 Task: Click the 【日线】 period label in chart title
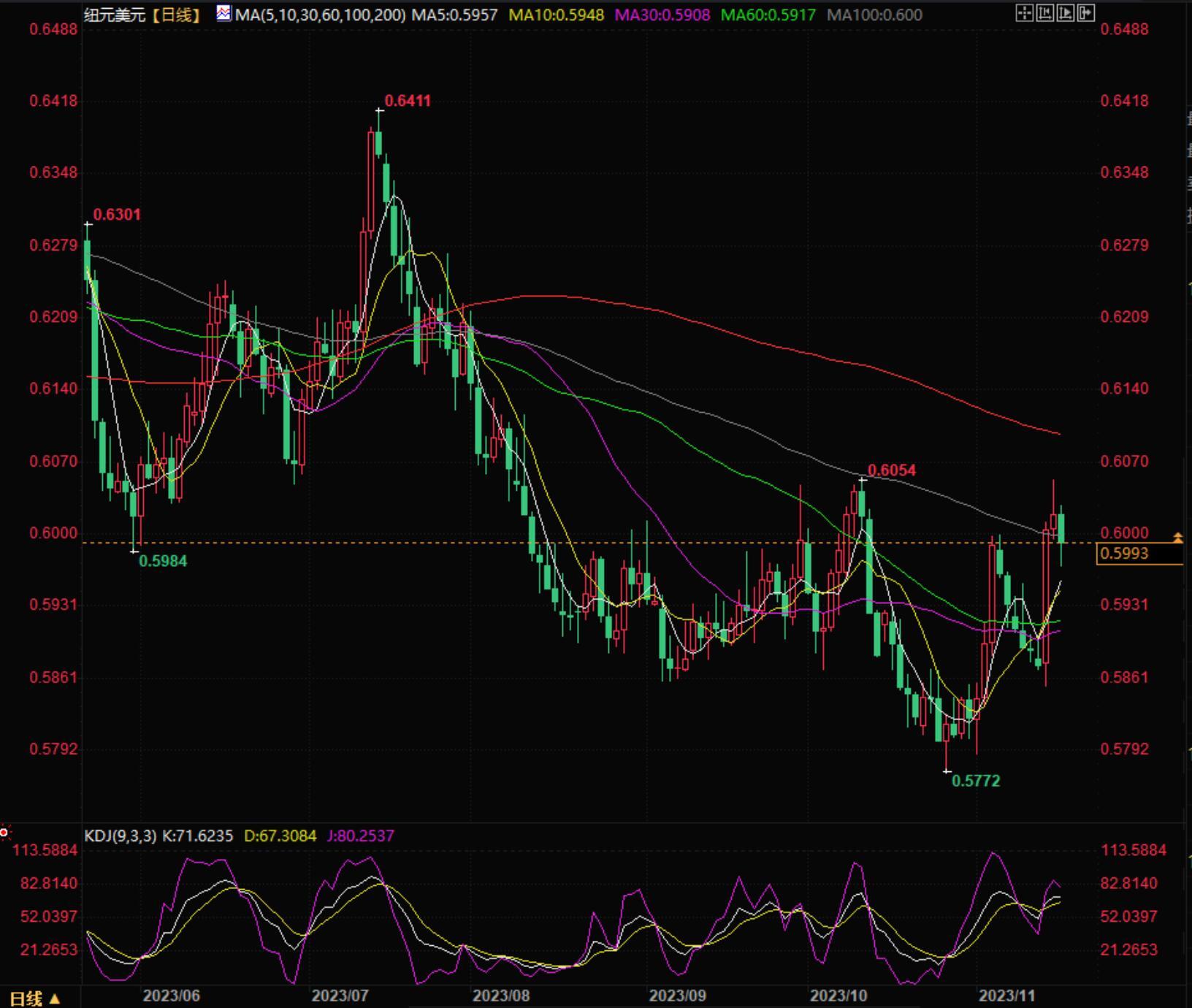pyautogui.click(x=177, y=15)
